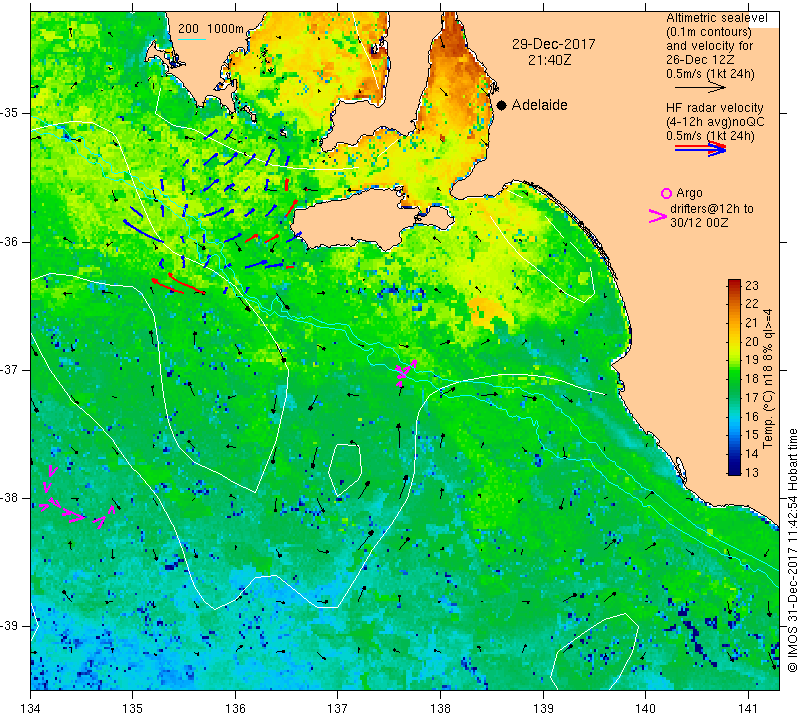Click the temperature color scale bar
The image size is (800, 720).
point(734,377)
